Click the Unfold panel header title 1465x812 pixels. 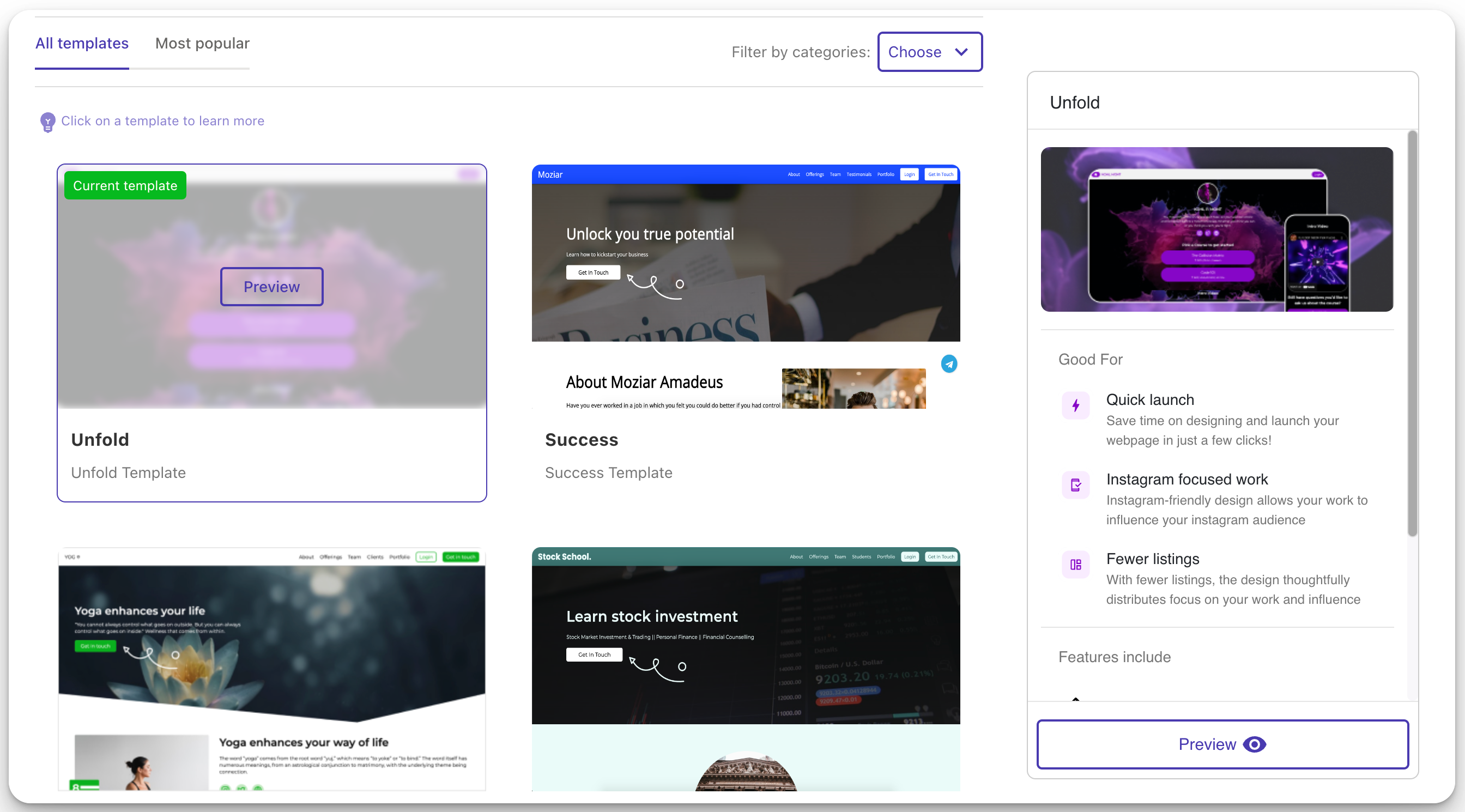(1075, 102)
